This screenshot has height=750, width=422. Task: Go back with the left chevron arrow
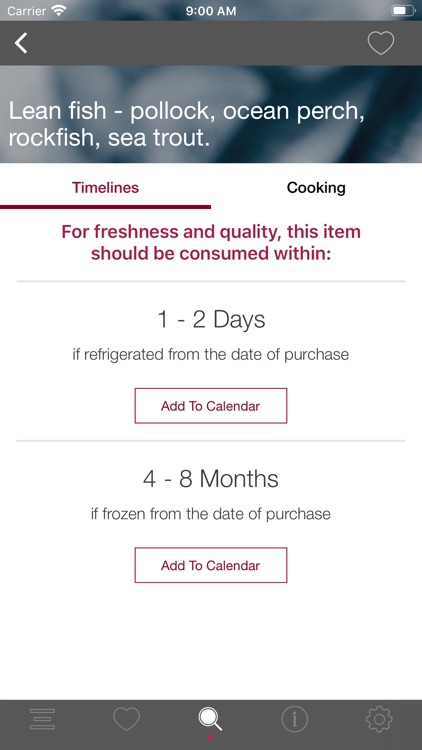click(x=21, y=43)
